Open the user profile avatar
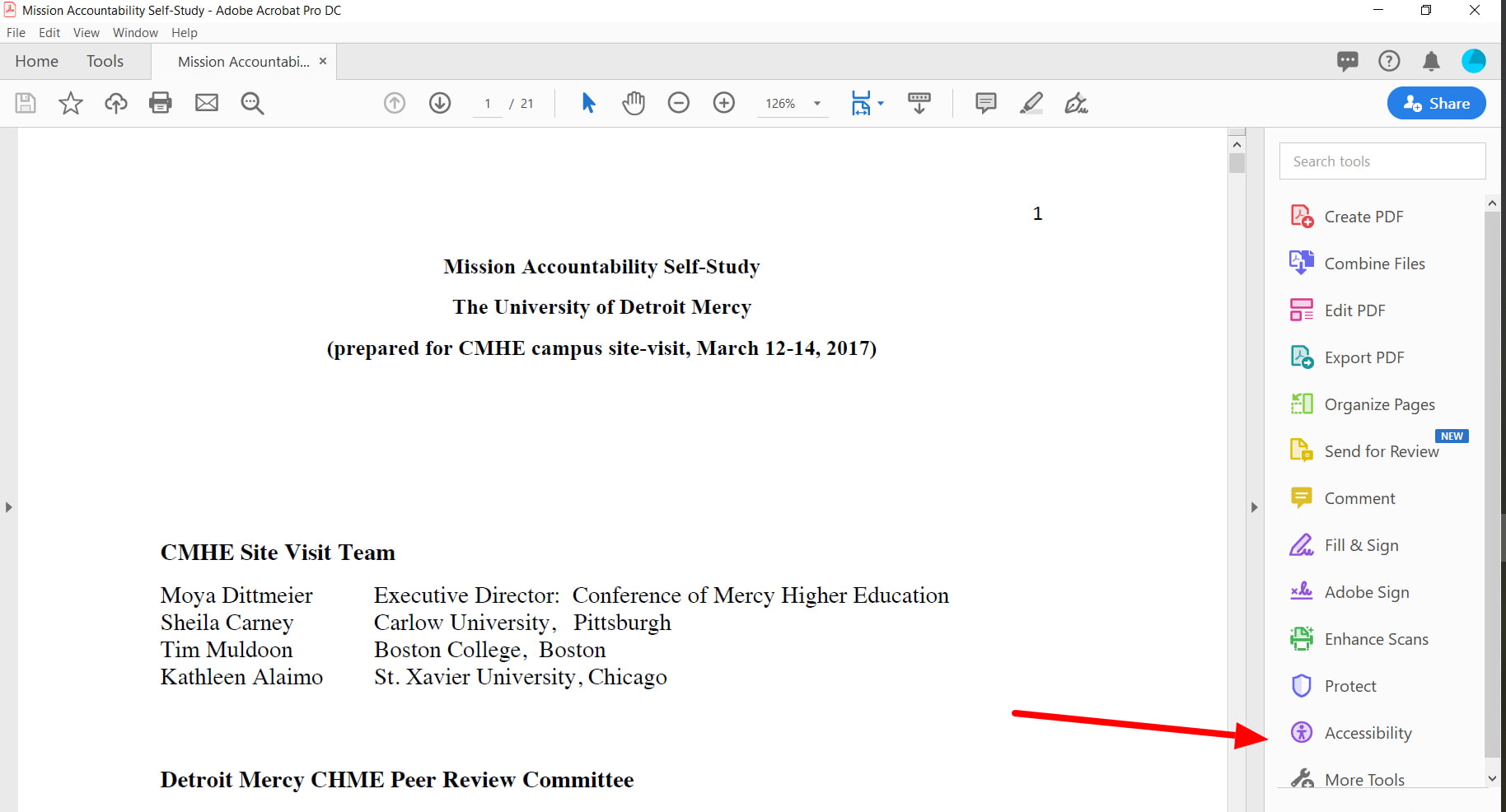This screenshot has height=812, width=1506. point(1474,61)
